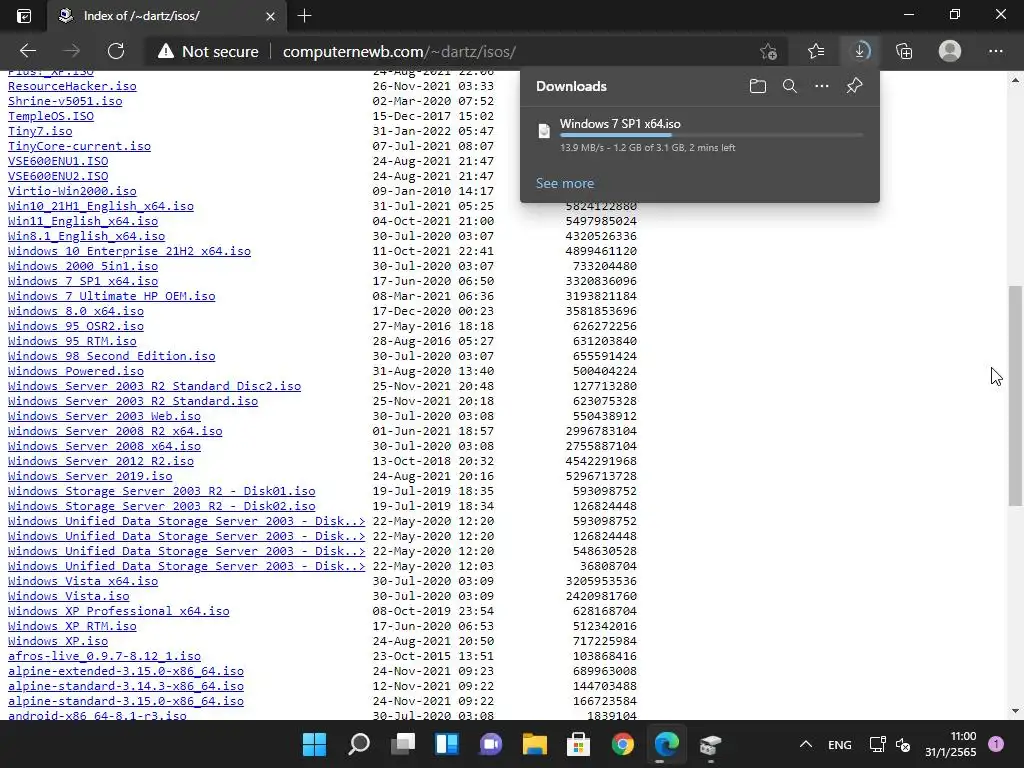Open network status in system tray
1024x768 pixels.
[x=876, y=744]
